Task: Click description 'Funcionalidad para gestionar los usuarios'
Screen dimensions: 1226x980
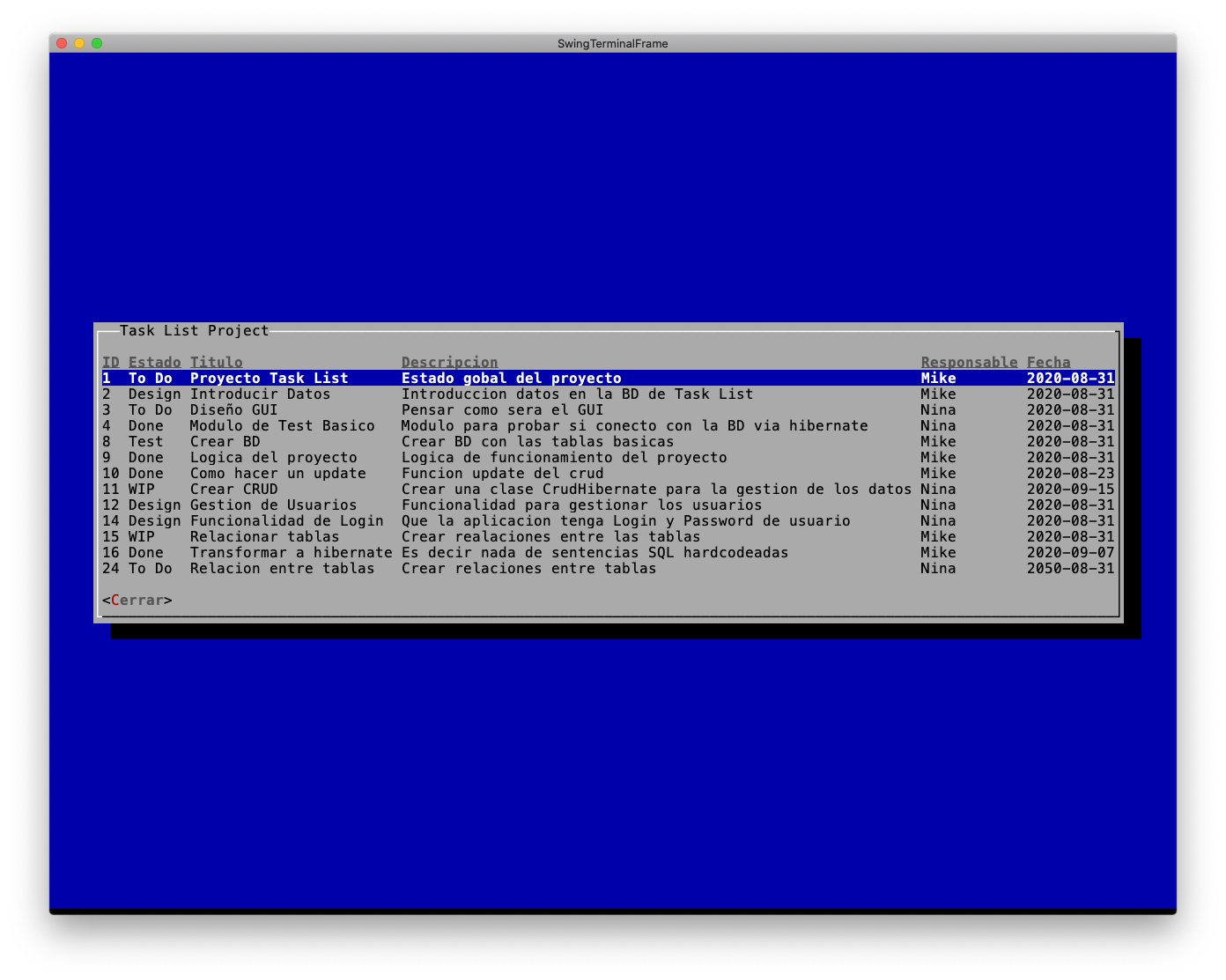Action: [582, 505]
